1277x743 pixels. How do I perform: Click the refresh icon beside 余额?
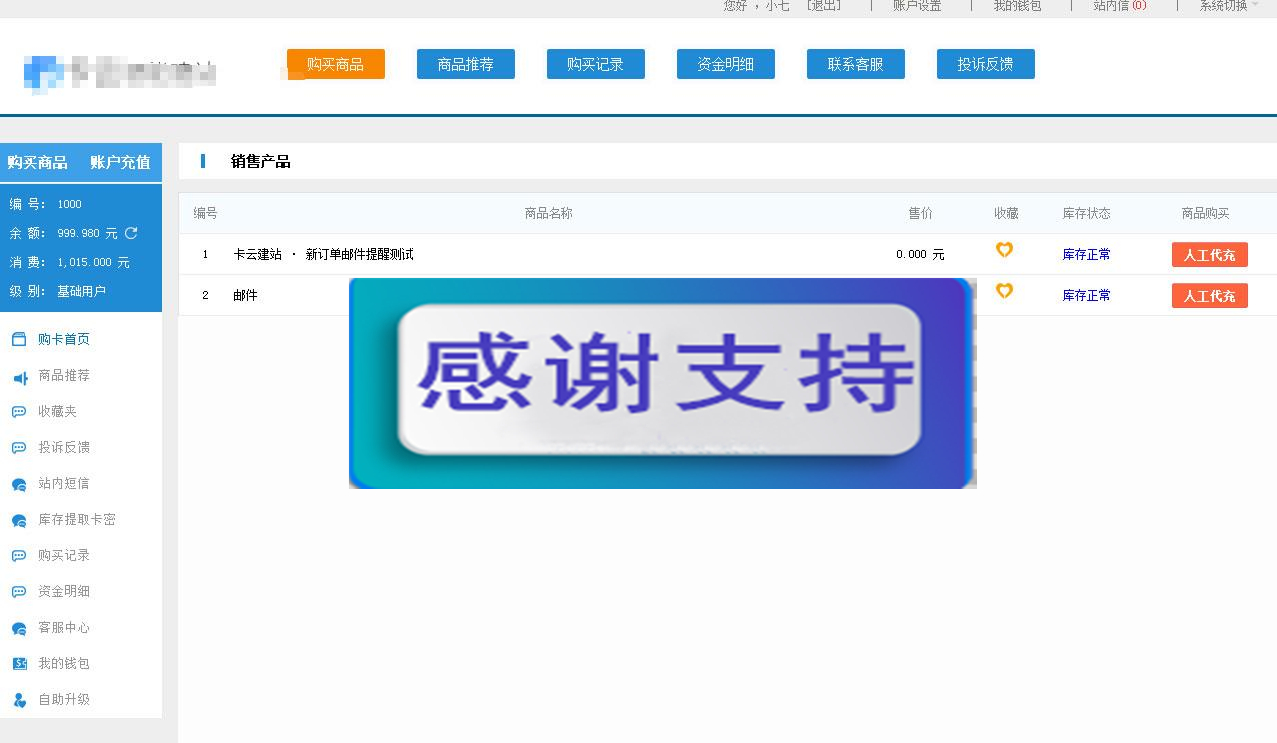[131, 232]
